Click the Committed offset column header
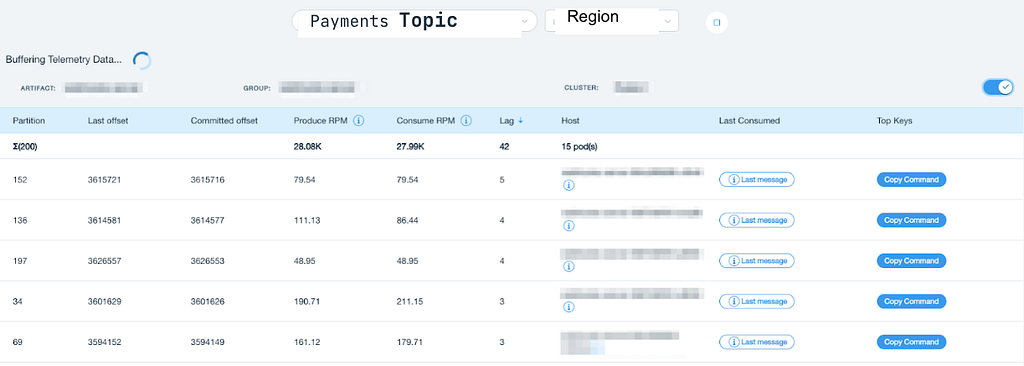The height and width of the screenshot is (366, 1024). (x=224, y=121)
